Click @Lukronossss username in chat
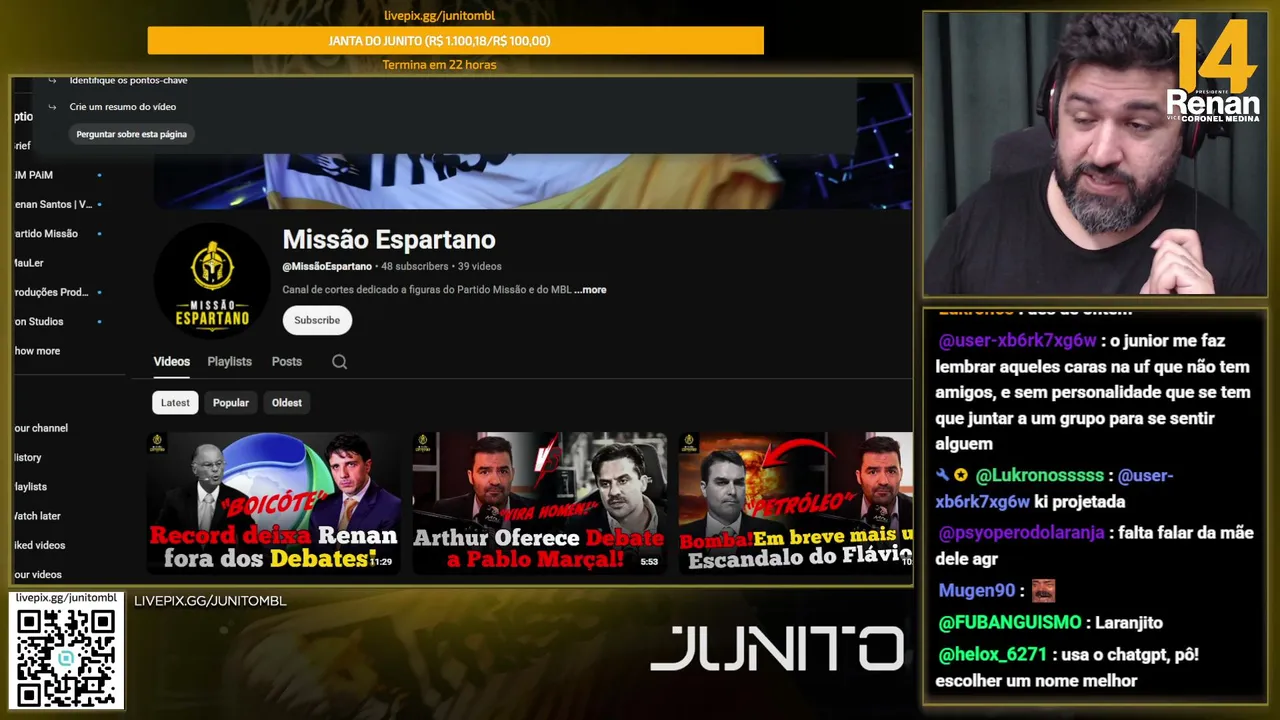Image resolution: width=1280 pixels, height=720 pixels. tap(1040, 476)
